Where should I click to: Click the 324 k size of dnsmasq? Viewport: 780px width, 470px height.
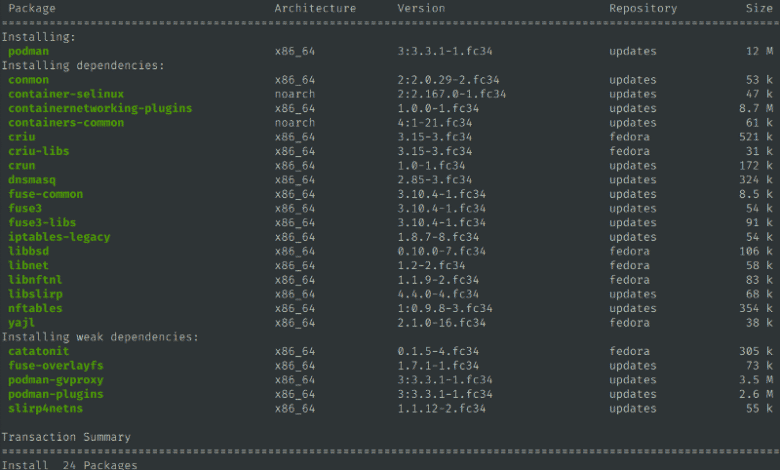pos(756,180)
